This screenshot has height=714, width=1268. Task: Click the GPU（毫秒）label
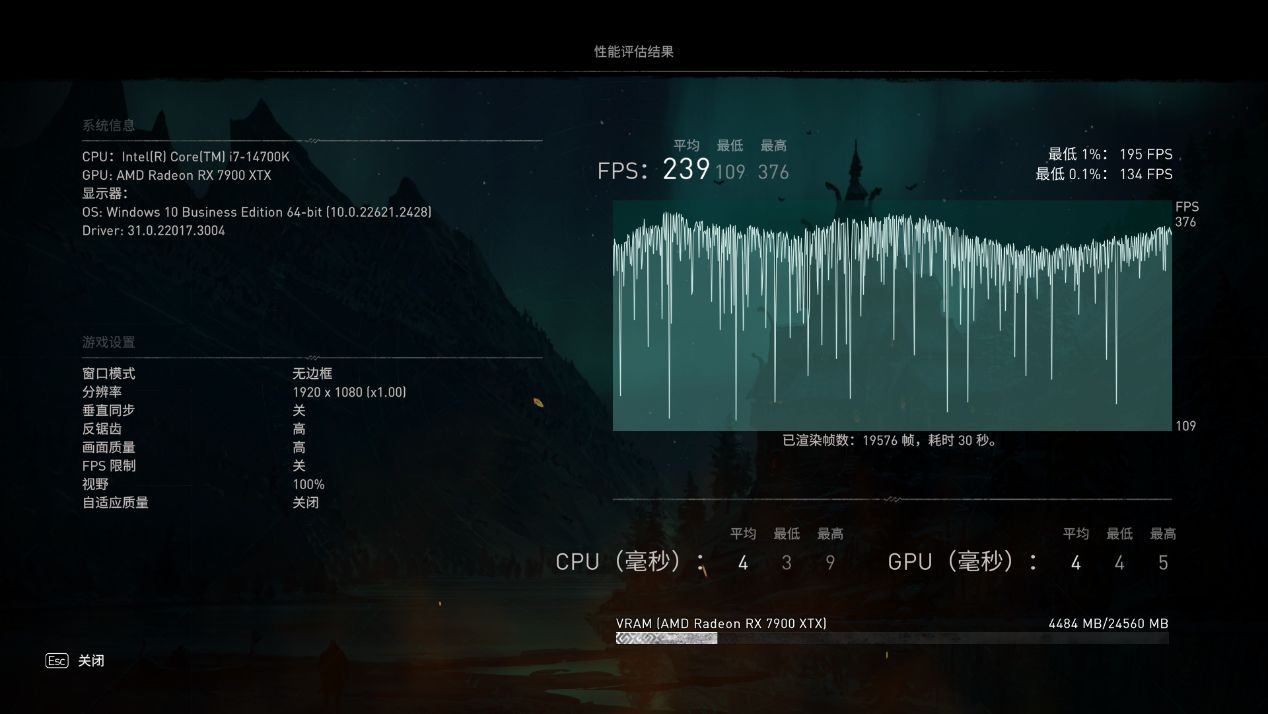click(x=963, y=562)
